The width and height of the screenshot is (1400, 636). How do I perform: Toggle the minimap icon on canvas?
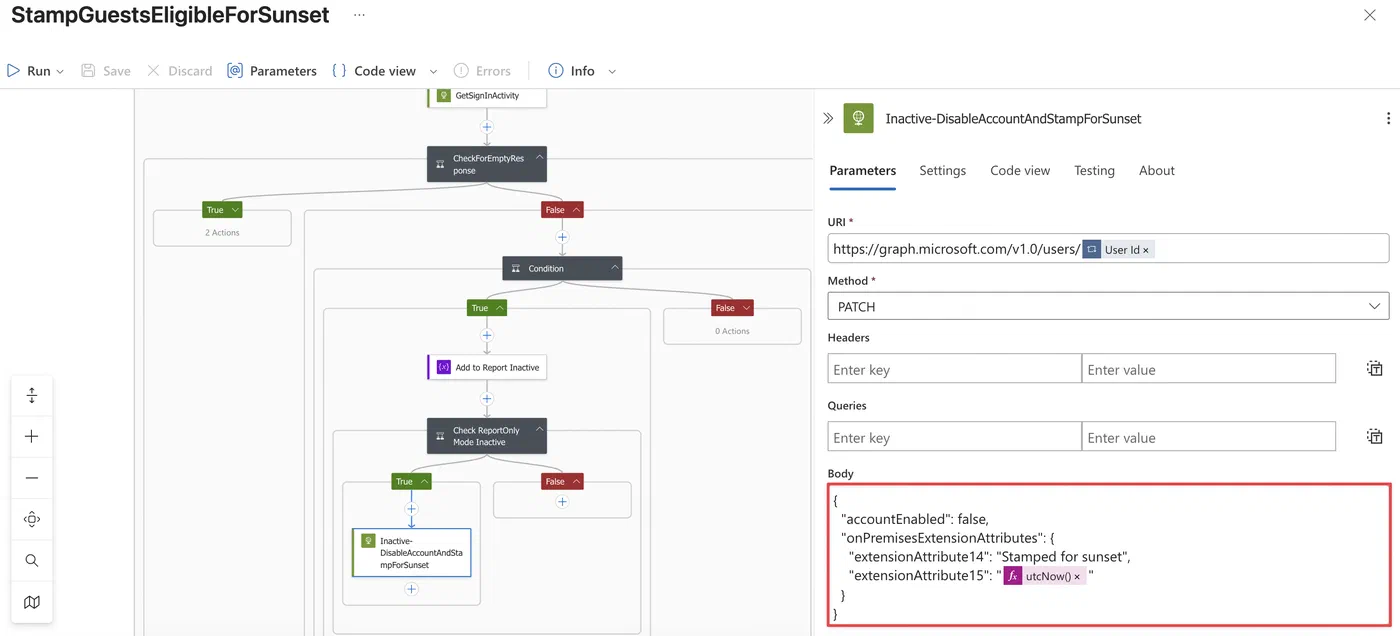pos(32,602)
